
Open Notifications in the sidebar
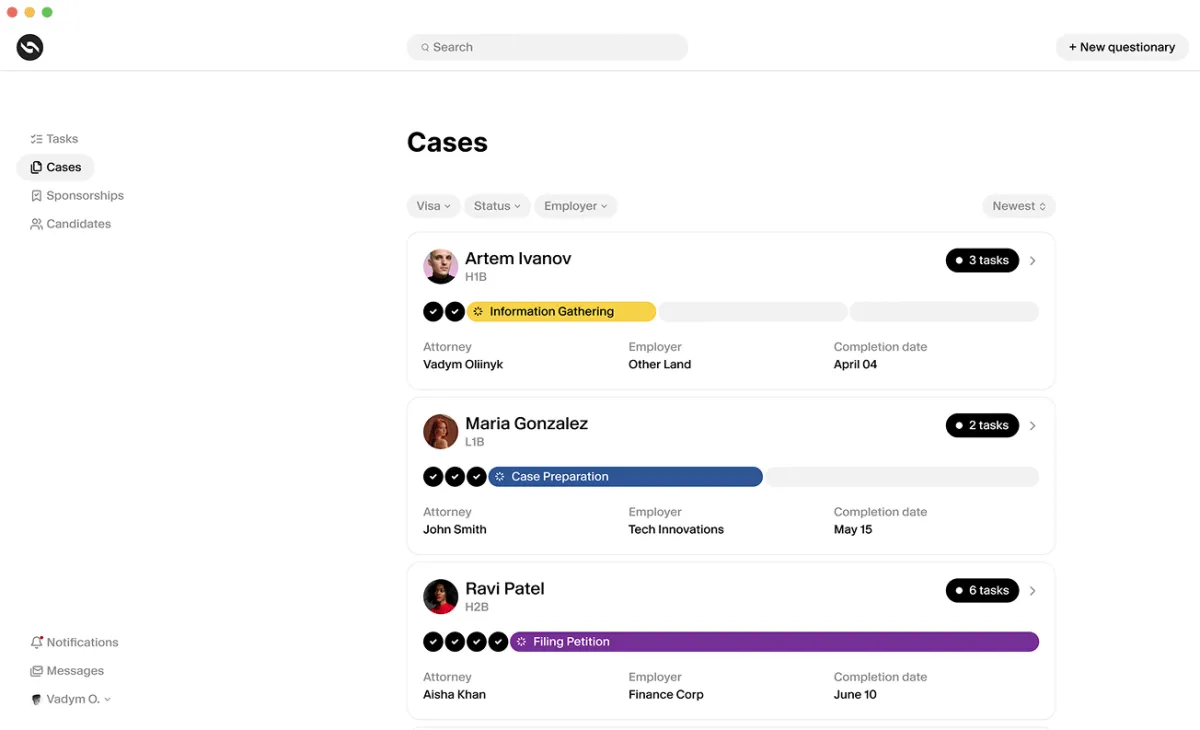tap(74, 642)
